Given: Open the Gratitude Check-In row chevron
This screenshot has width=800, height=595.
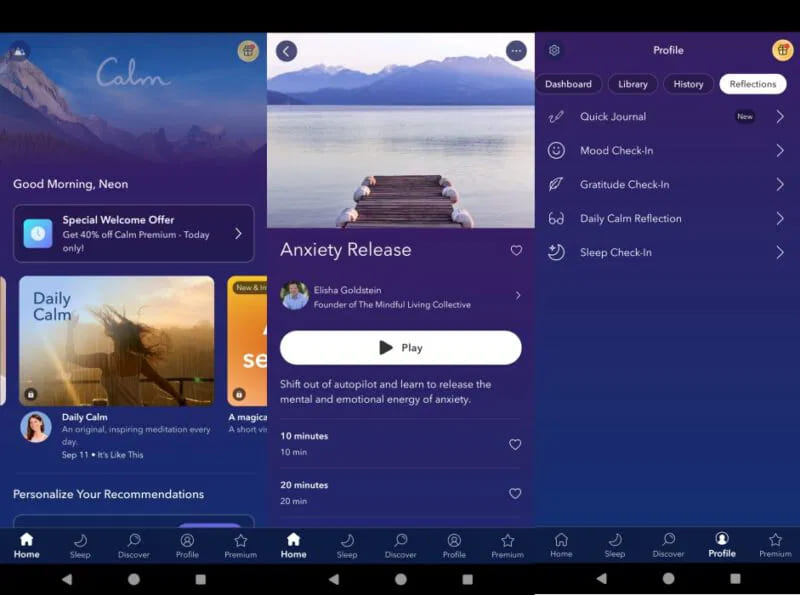Looking at the screenshot, I should click(780, 184).
